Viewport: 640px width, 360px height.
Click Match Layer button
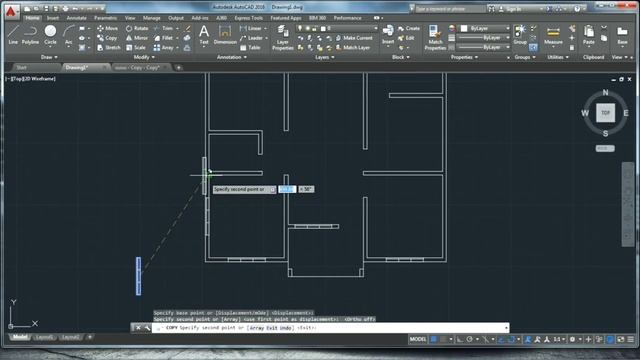[353, 48]
